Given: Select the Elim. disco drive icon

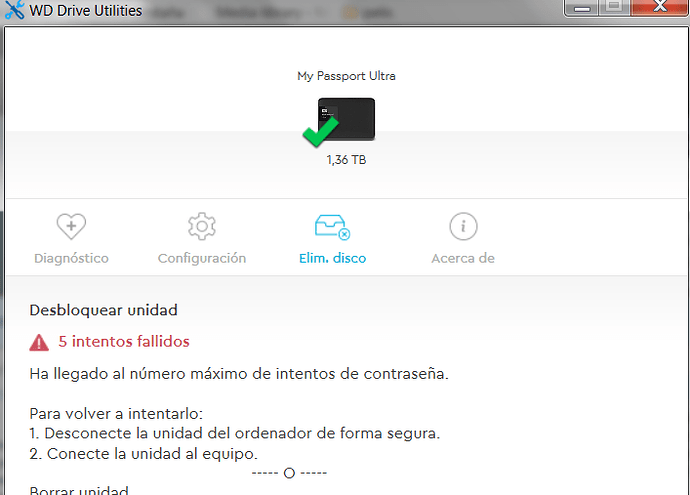Looking at the screenshot, I should 333,227.
